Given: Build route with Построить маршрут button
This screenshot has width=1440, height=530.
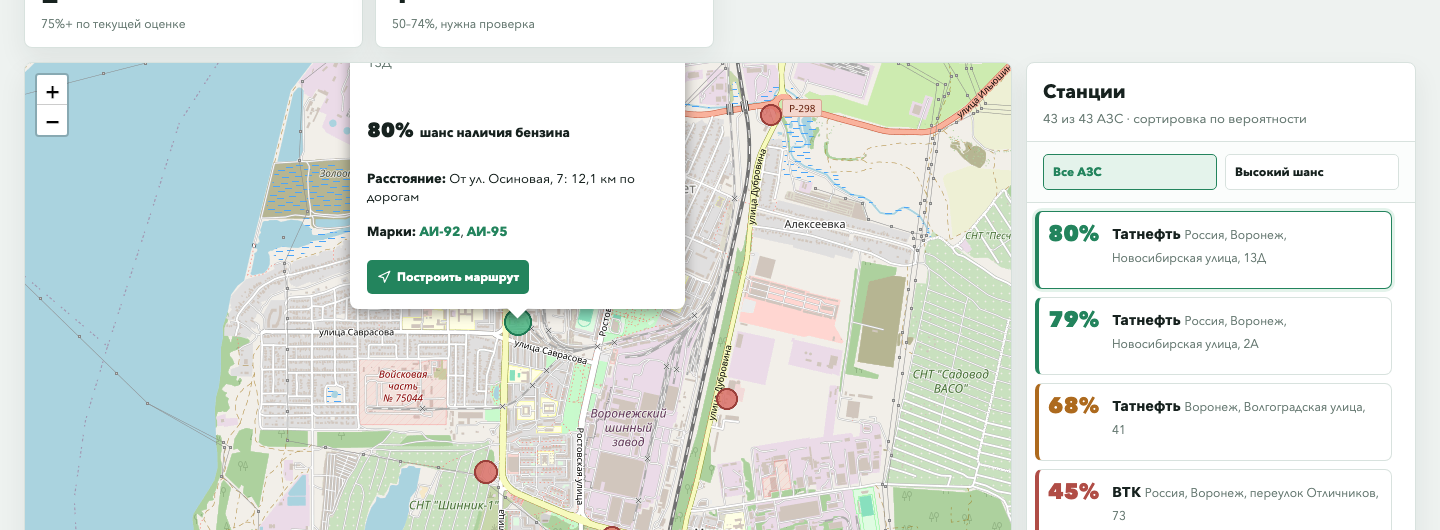Looking at the screenshot, I should click(448, 277).
